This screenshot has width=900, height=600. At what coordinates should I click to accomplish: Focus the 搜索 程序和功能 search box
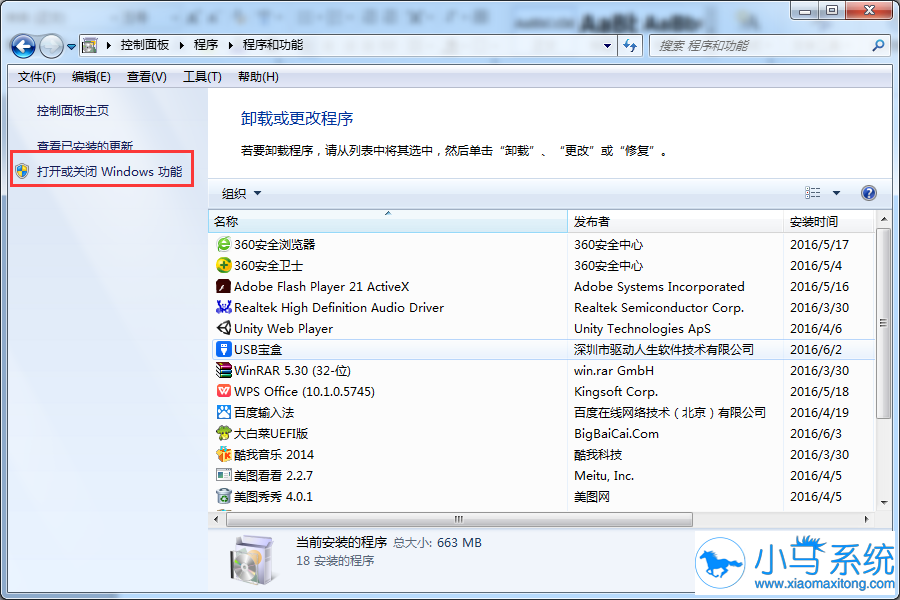tap(768, 45)
